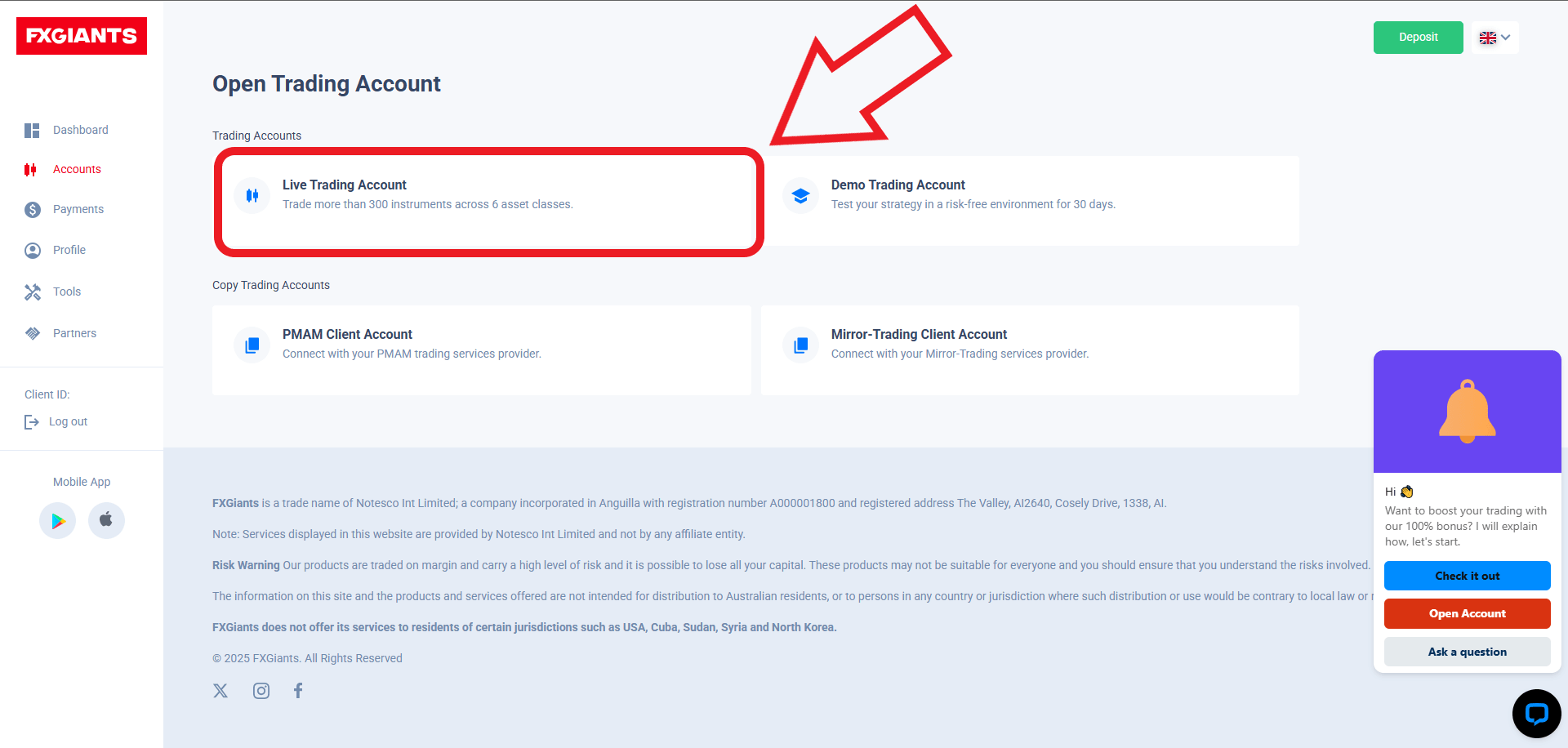
Task: Go to Dashboard menu item
Action: coord(81,130)
